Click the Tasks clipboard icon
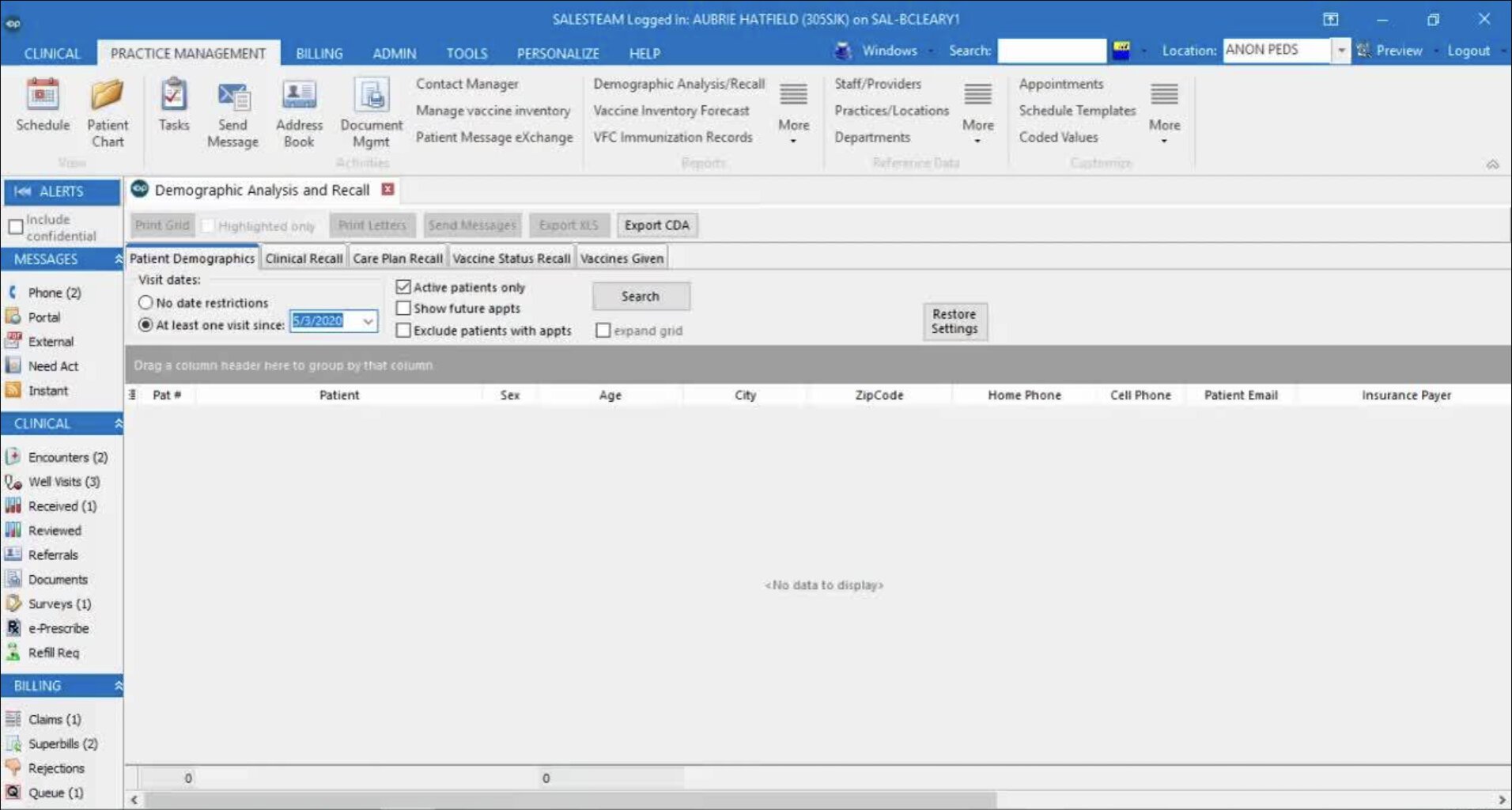Screen dimensions: 1512x810 click(173, 96)
